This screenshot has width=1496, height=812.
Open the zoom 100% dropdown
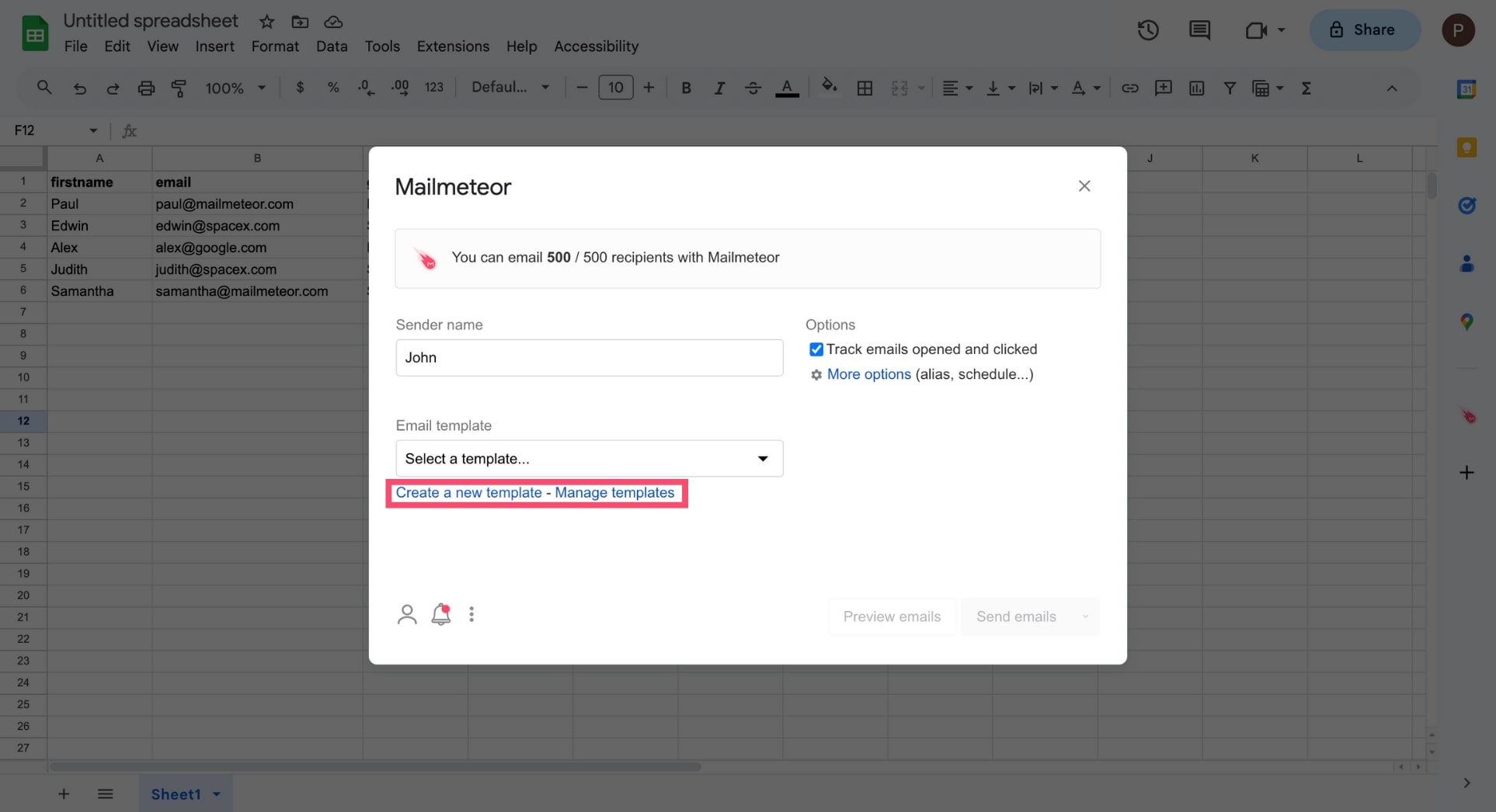pos(235,88)
